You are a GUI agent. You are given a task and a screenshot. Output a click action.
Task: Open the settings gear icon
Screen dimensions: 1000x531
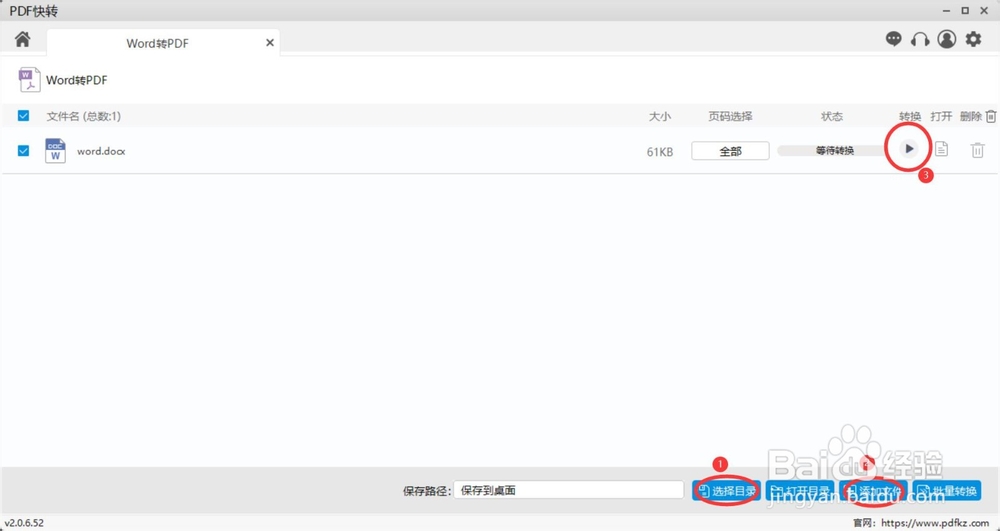pyautogui.click(x=973, y=40)
